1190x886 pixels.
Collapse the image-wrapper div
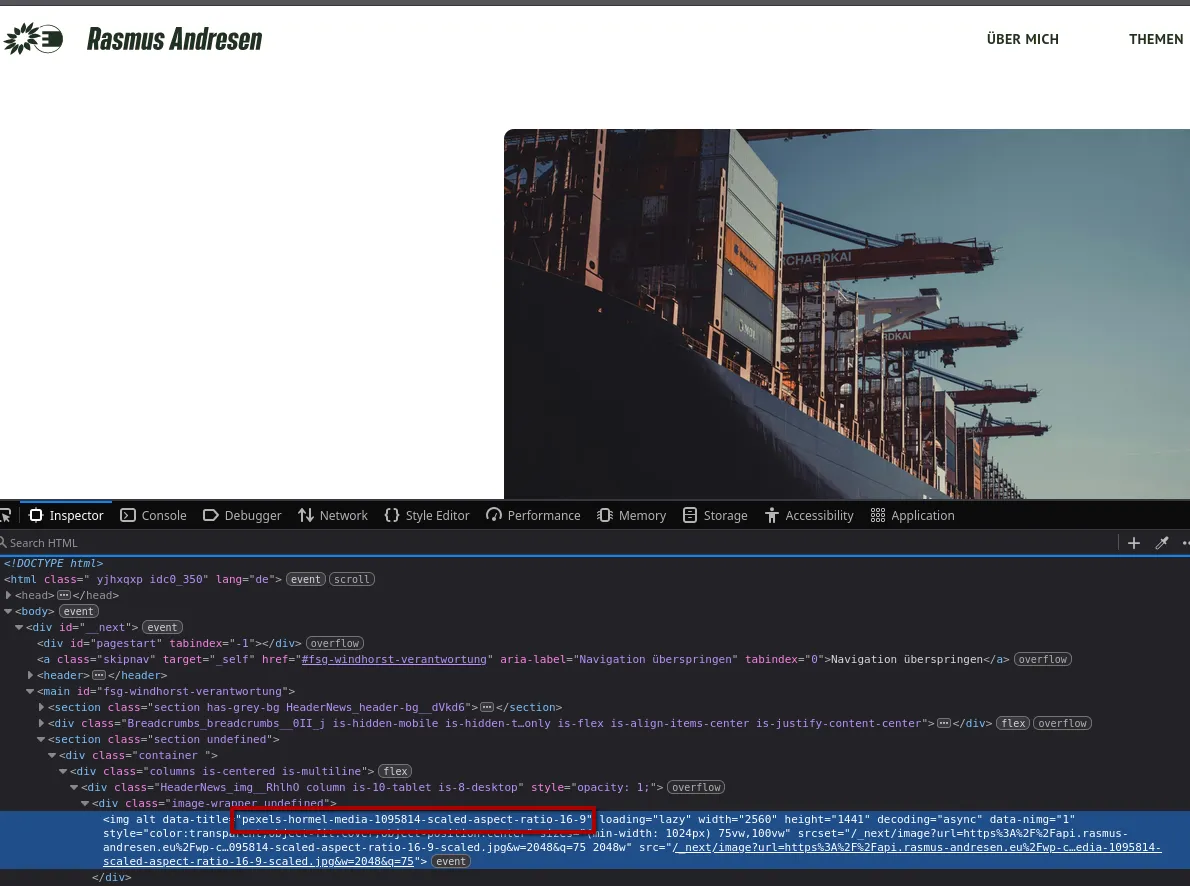[85, 803]
